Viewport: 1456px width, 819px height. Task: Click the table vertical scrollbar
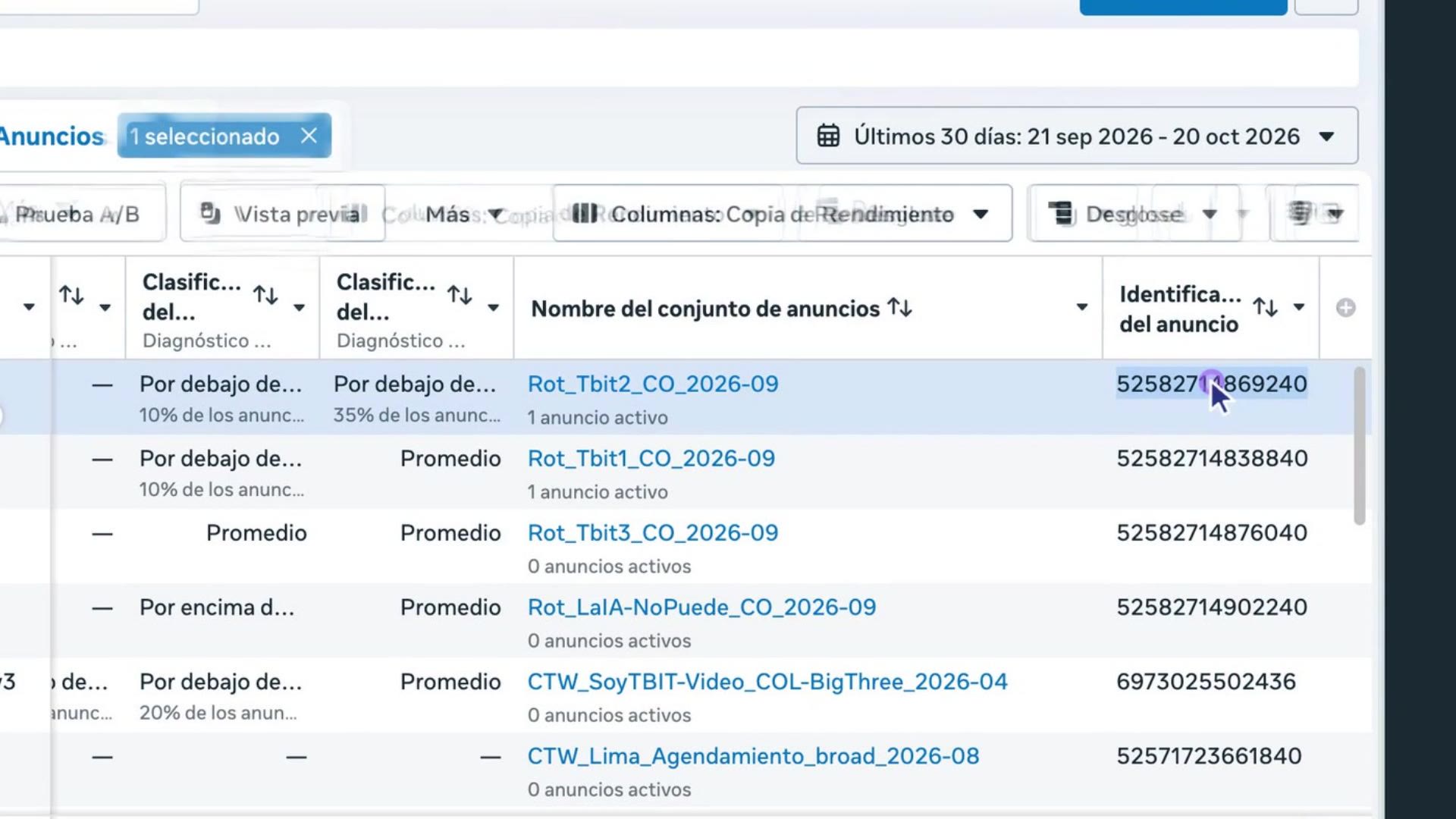[x=1359, y=446]
